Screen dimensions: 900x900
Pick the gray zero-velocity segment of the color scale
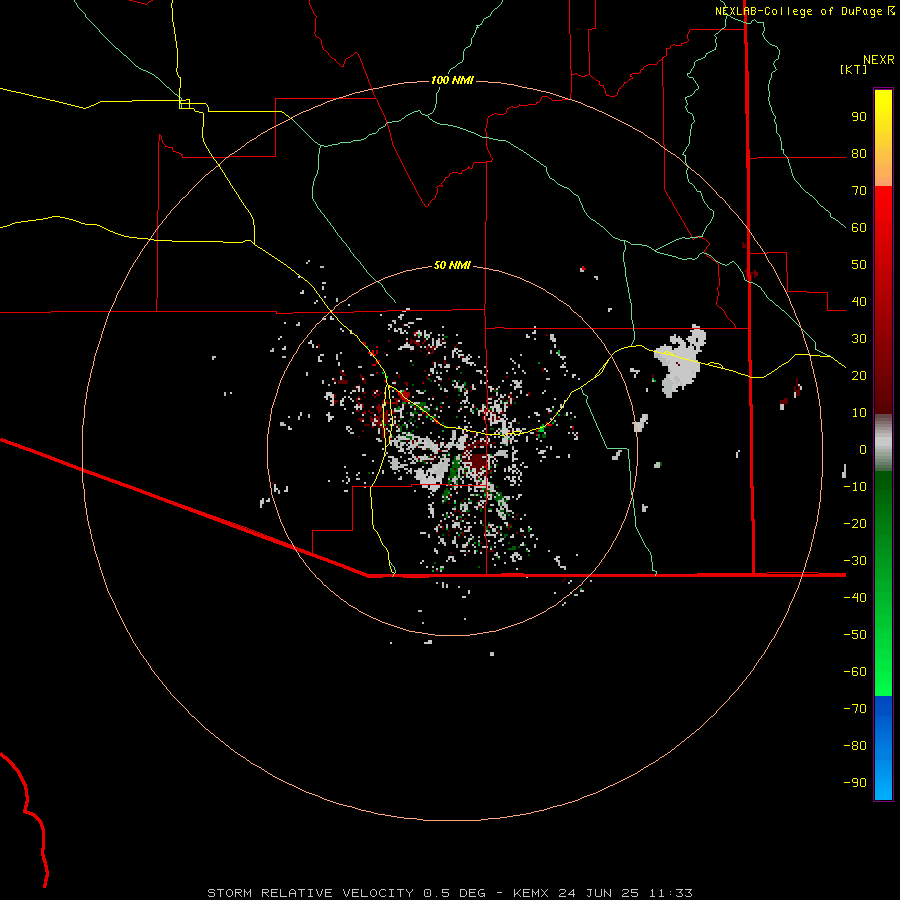pyautogui.click(x=883, y=443)
